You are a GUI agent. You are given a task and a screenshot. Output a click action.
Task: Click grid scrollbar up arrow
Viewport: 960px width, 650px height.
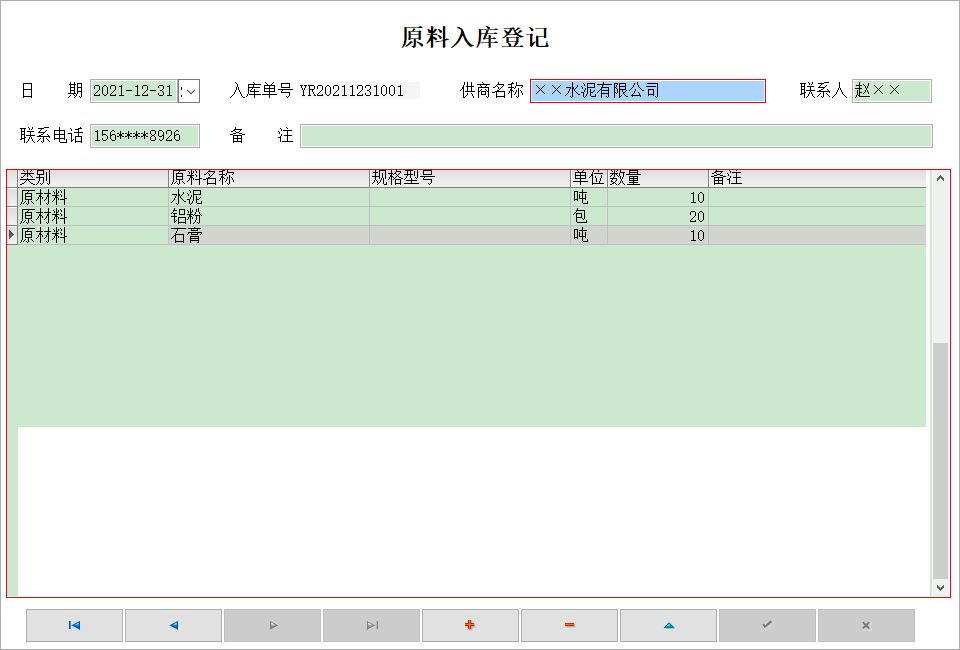[940, 179]
